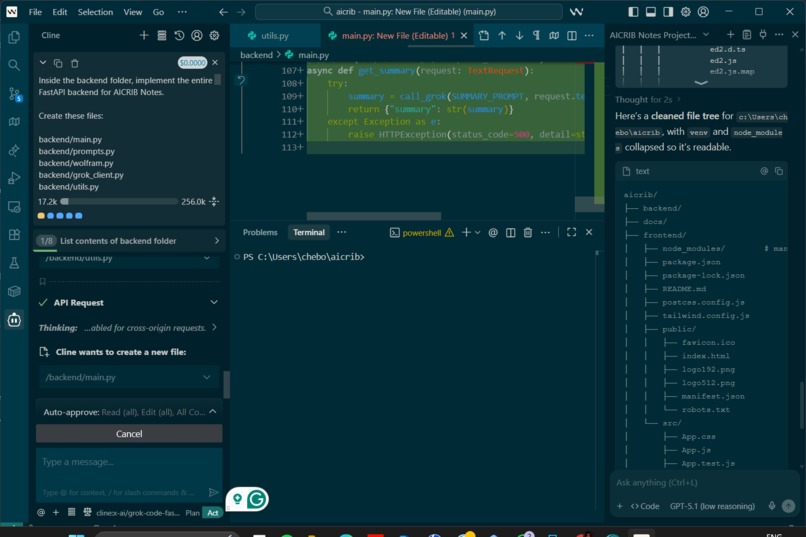806x537 pixels.
Task: Expand Thought for 2s
Action: [x=648, y=100]
